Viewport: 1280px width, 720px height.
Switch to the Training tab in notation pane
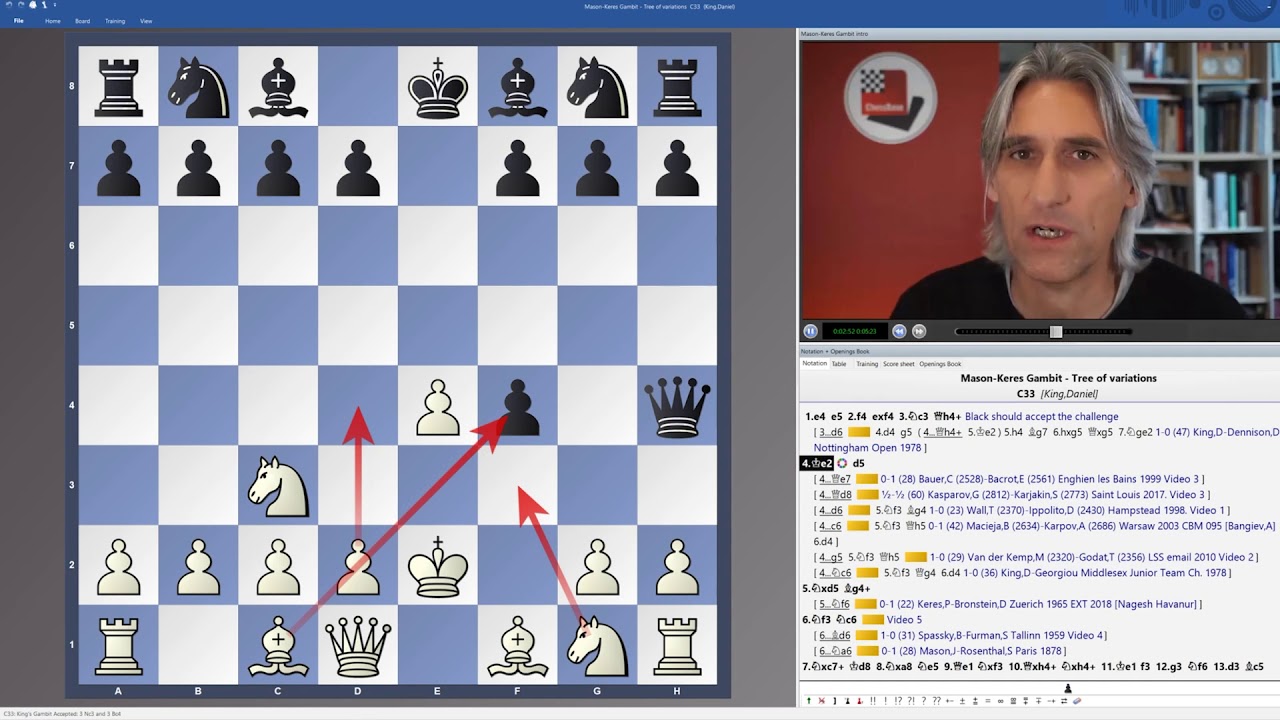point(867,364)
